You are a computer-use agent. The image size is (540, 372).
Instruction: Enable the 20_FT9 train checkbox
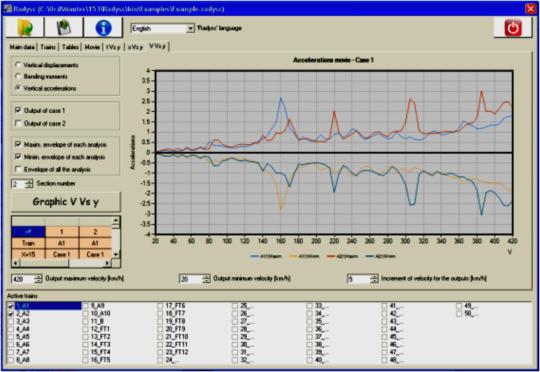[x=160, y=329]
